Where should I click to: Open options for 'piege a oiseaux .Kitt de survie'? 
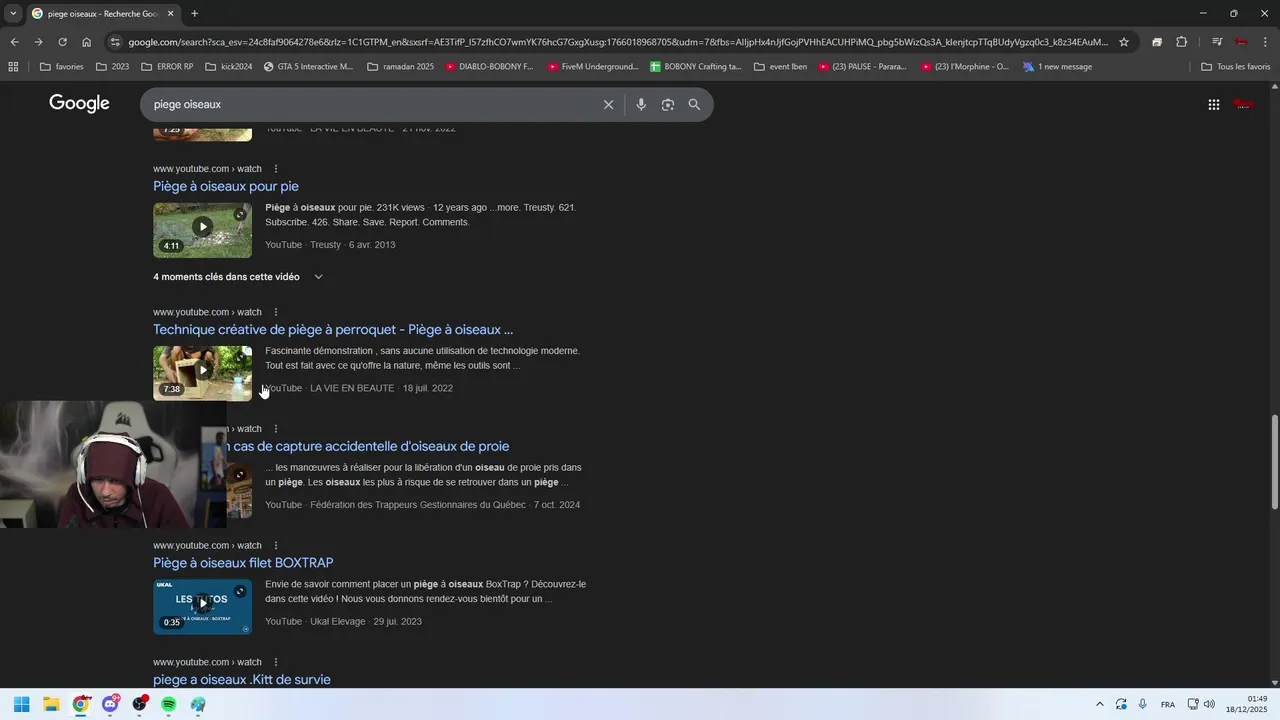pyautogui.click(x=276, y=662)
